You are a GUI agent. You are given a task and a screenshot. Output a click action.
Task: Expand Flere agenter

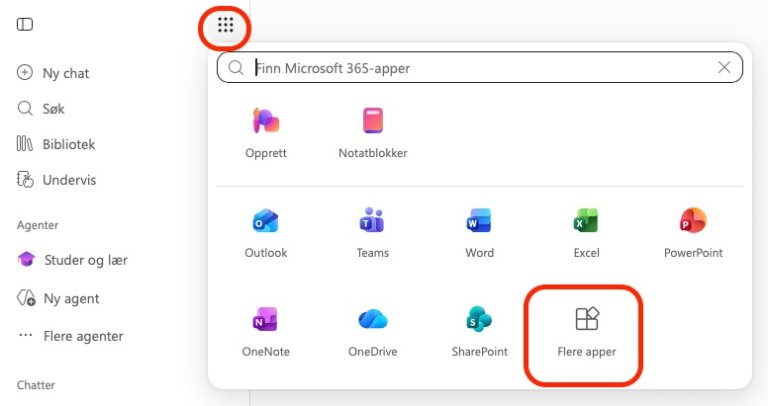[71, 336]
